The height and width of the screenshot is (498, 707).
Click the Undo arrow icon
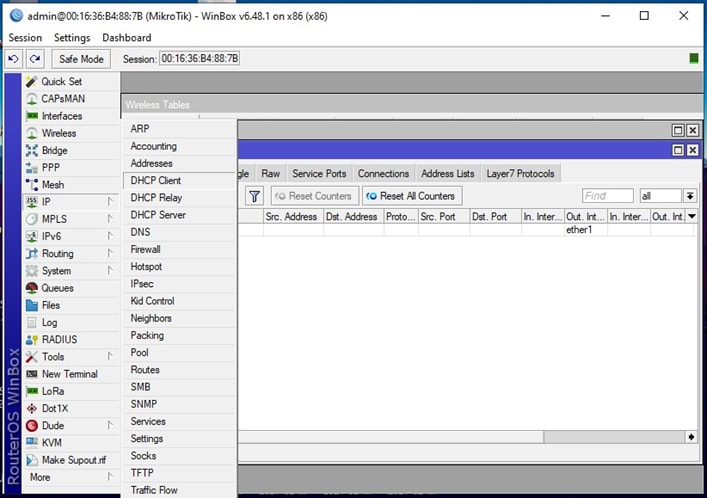(14, 59)
